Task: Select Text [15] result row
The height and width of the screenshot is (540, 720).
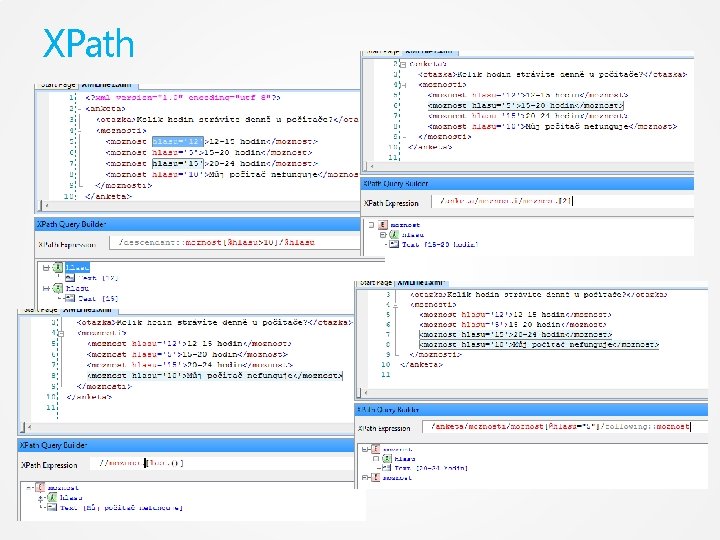Action: pyautogui.click(x=98, y=298)
